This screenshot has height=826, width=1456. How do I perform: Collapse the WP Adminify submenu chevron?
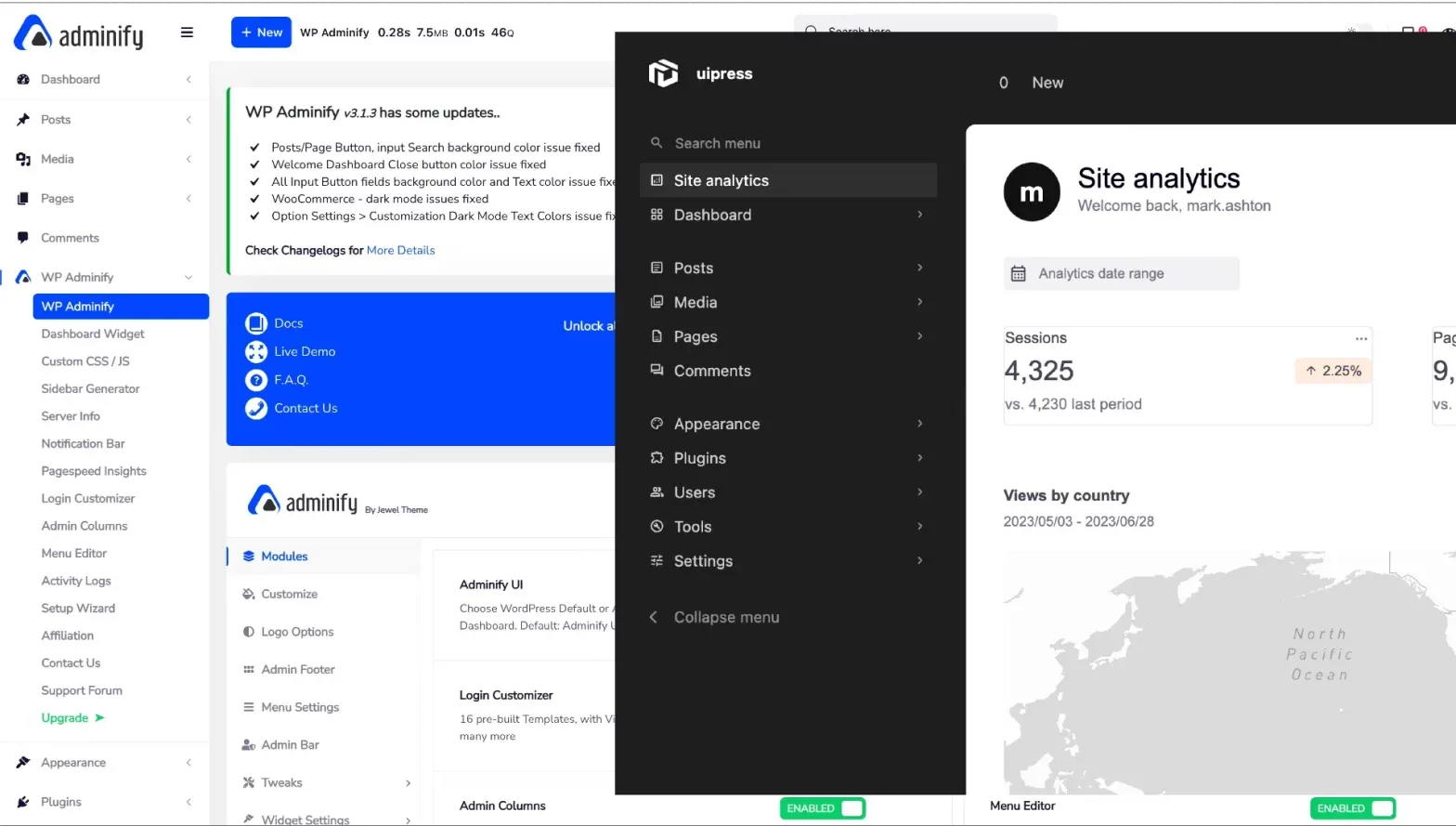pyautogui.click(x=188, y=278)
